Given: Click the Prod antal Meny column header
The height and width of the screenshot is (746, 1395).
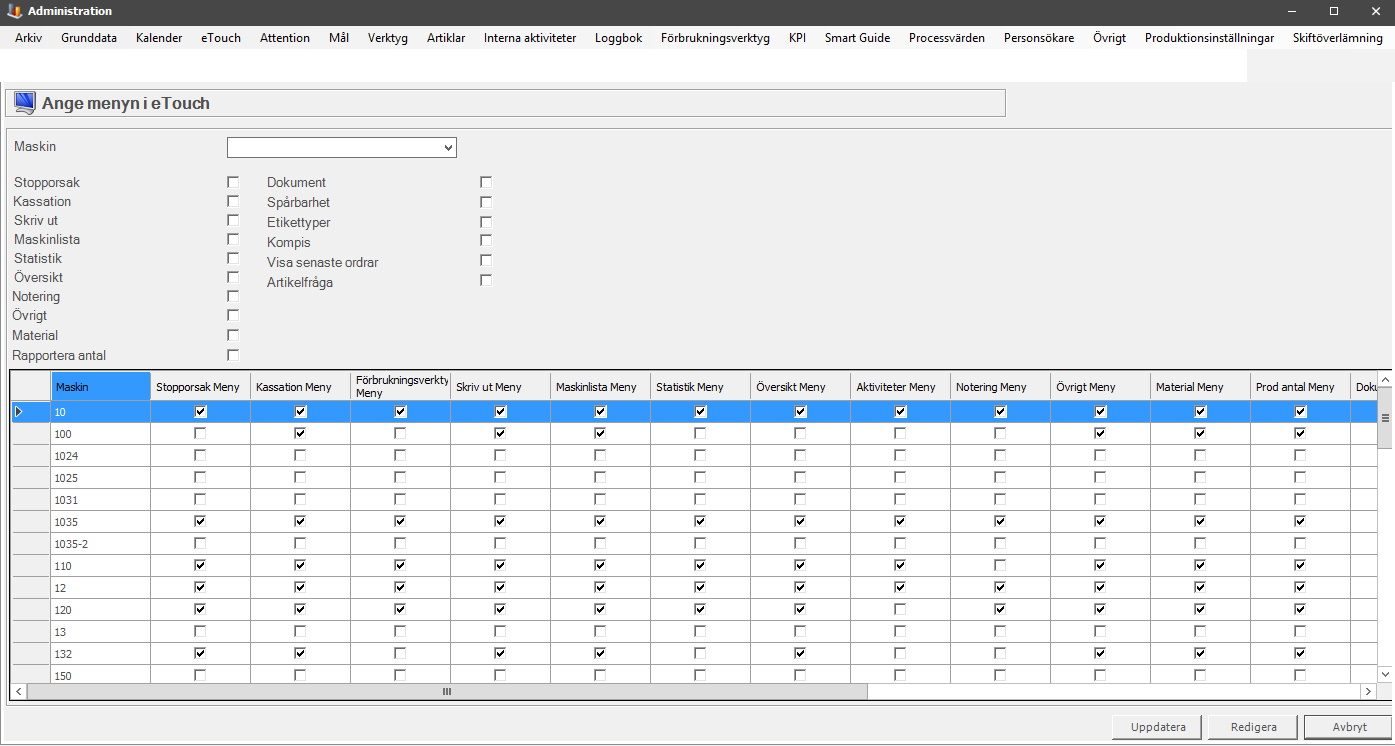Looking at the screenshot, I should (1300, 387).
